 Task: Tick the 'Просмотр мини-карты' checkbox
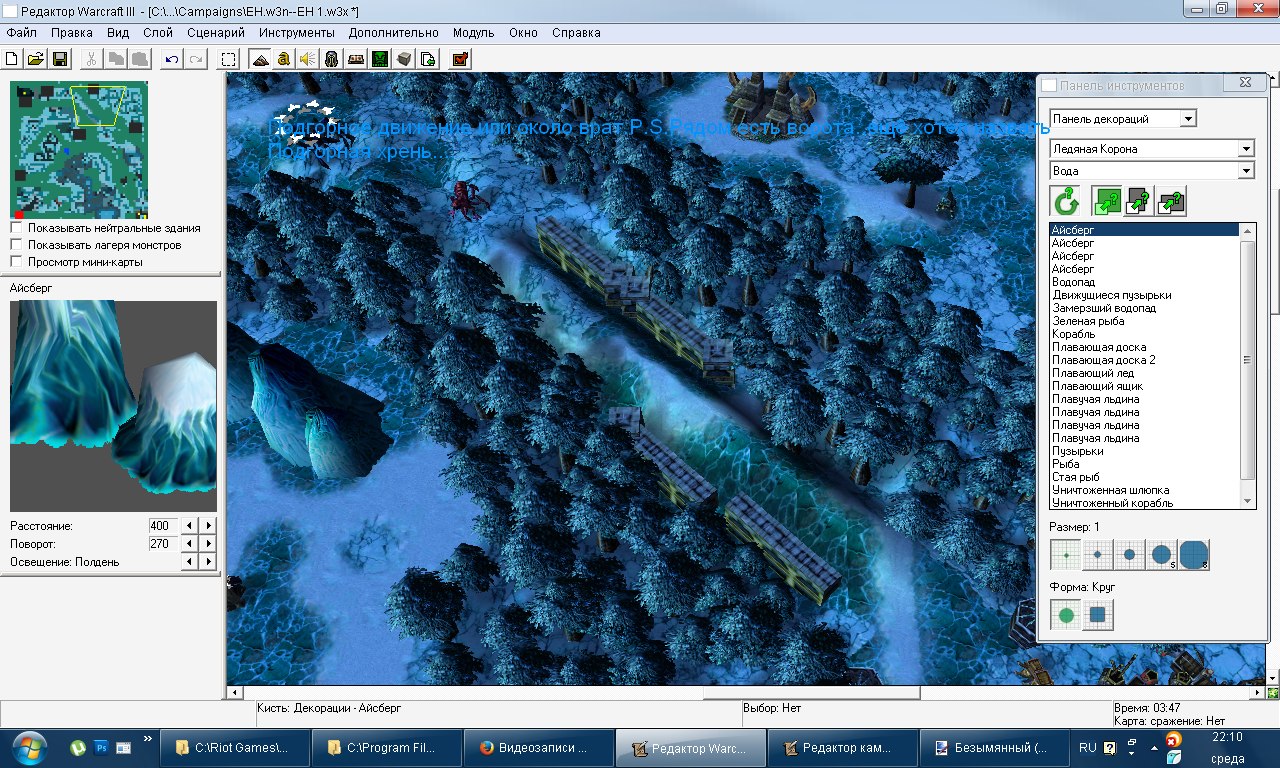(x=16, y=262)
